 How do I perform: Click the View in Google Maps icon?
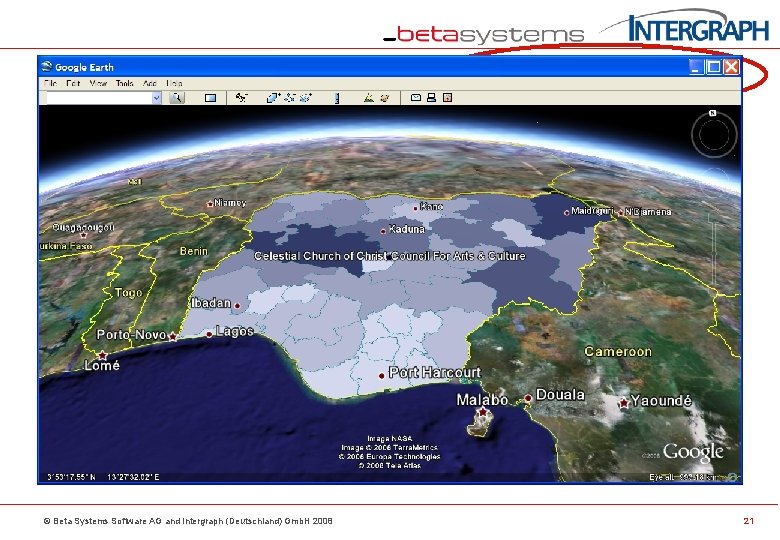(x=447, y=97)
